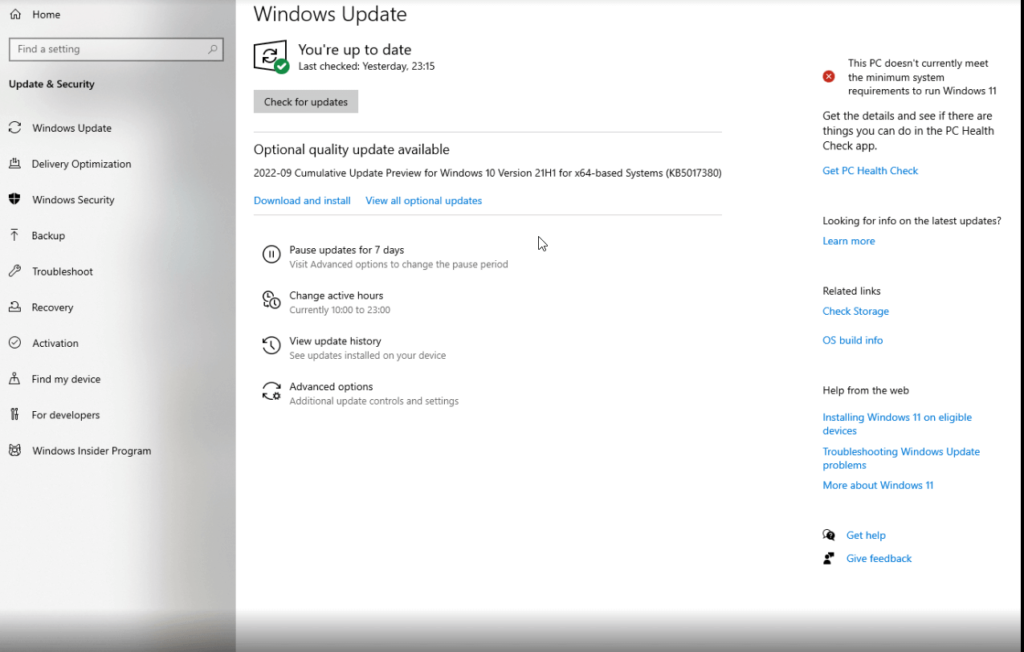1024x652 pixels.
Task: Click More about Windows 11 link
Action: click(878, 485)
